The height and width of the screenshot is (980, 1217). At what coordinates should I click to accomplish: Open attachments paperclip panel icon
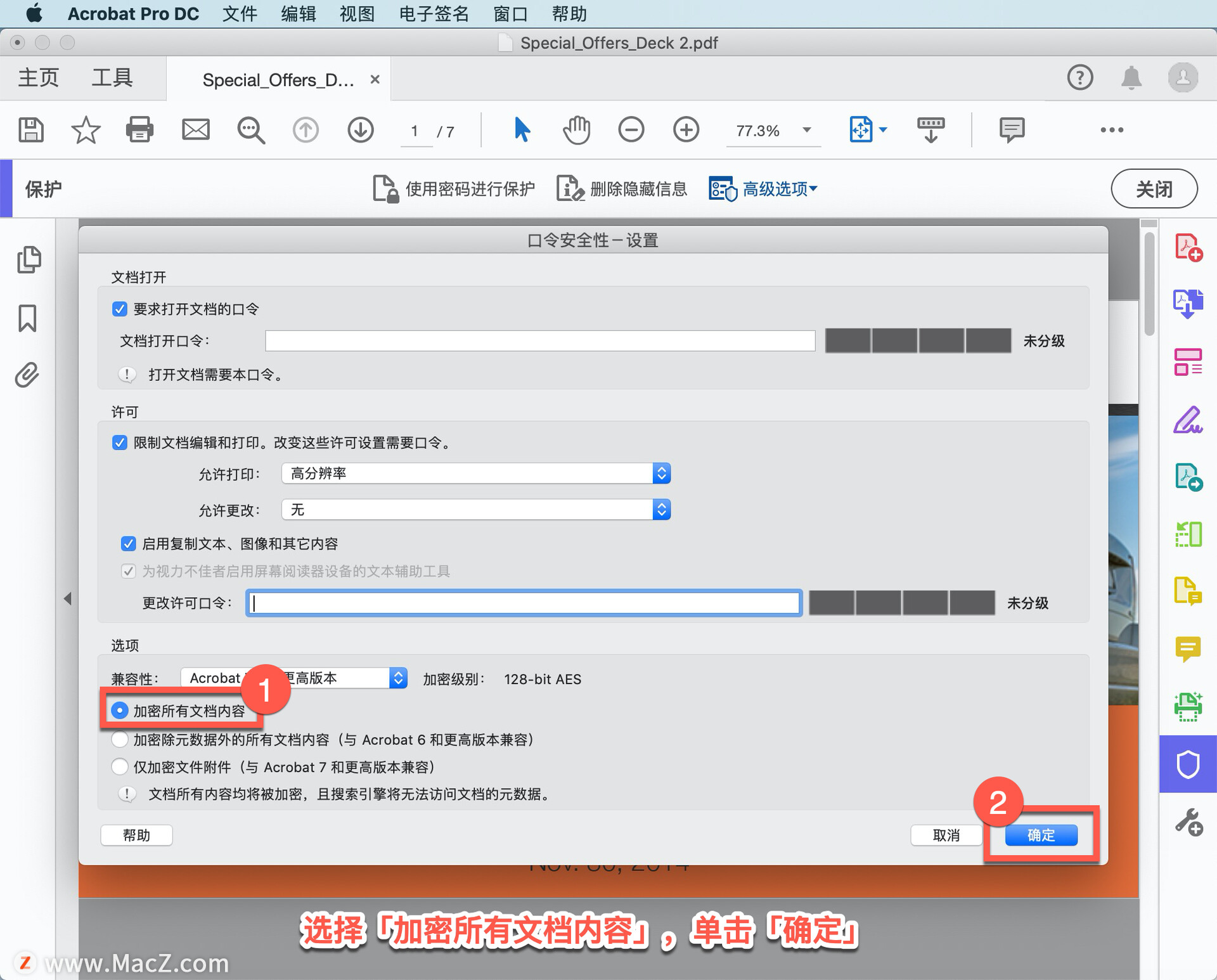[x=27, y=375]
